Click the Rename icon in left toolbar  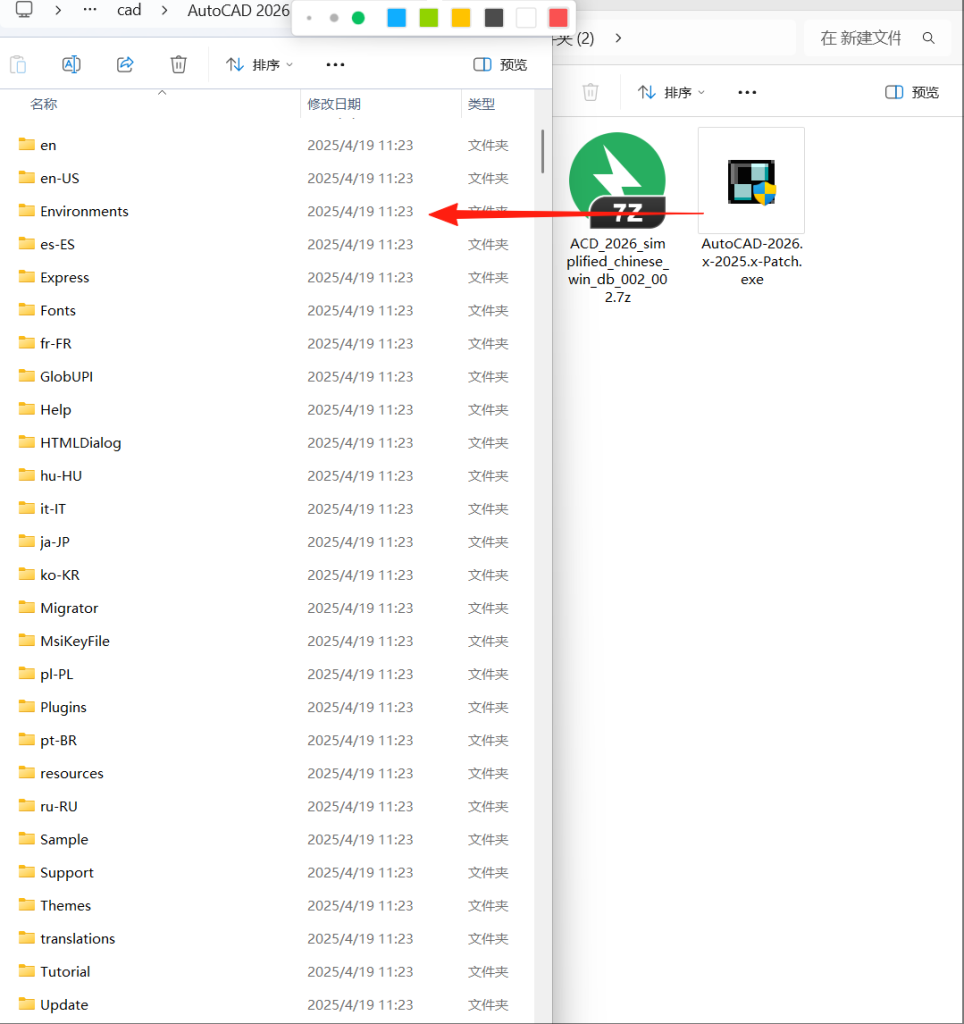pyautogui.click(x=72, y=65)
